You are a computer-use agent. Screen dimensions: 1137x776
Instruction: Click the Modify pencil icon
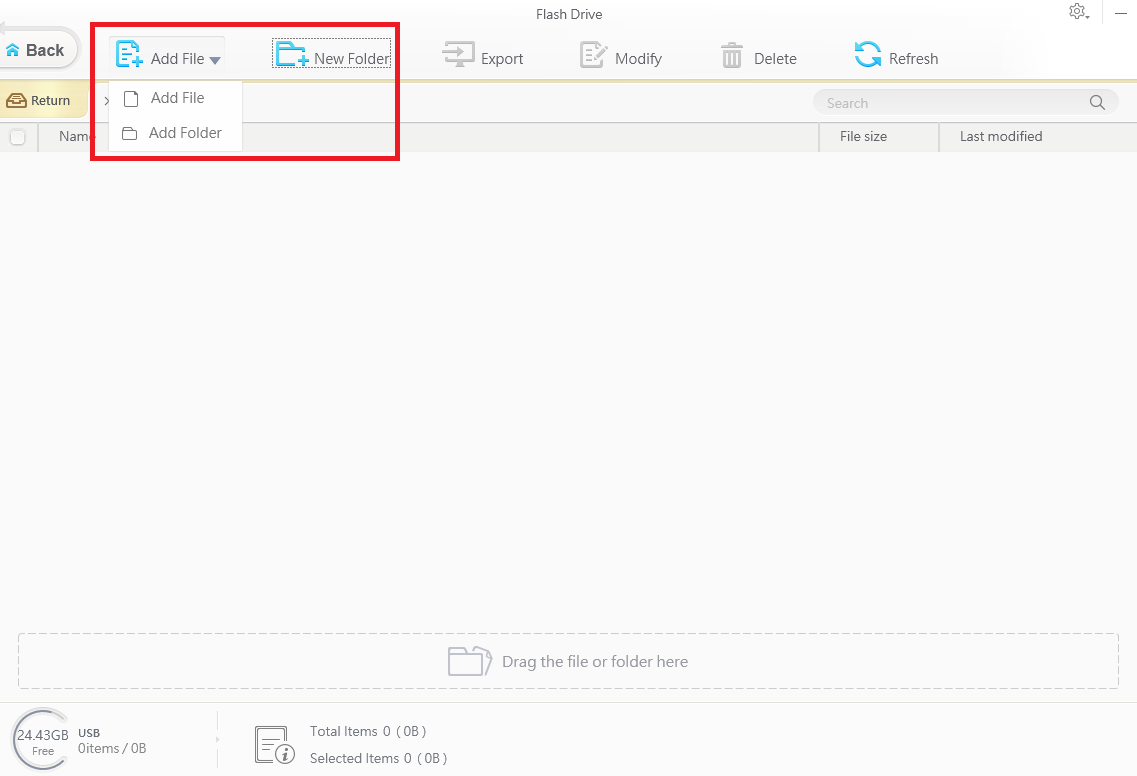point(594,55)
